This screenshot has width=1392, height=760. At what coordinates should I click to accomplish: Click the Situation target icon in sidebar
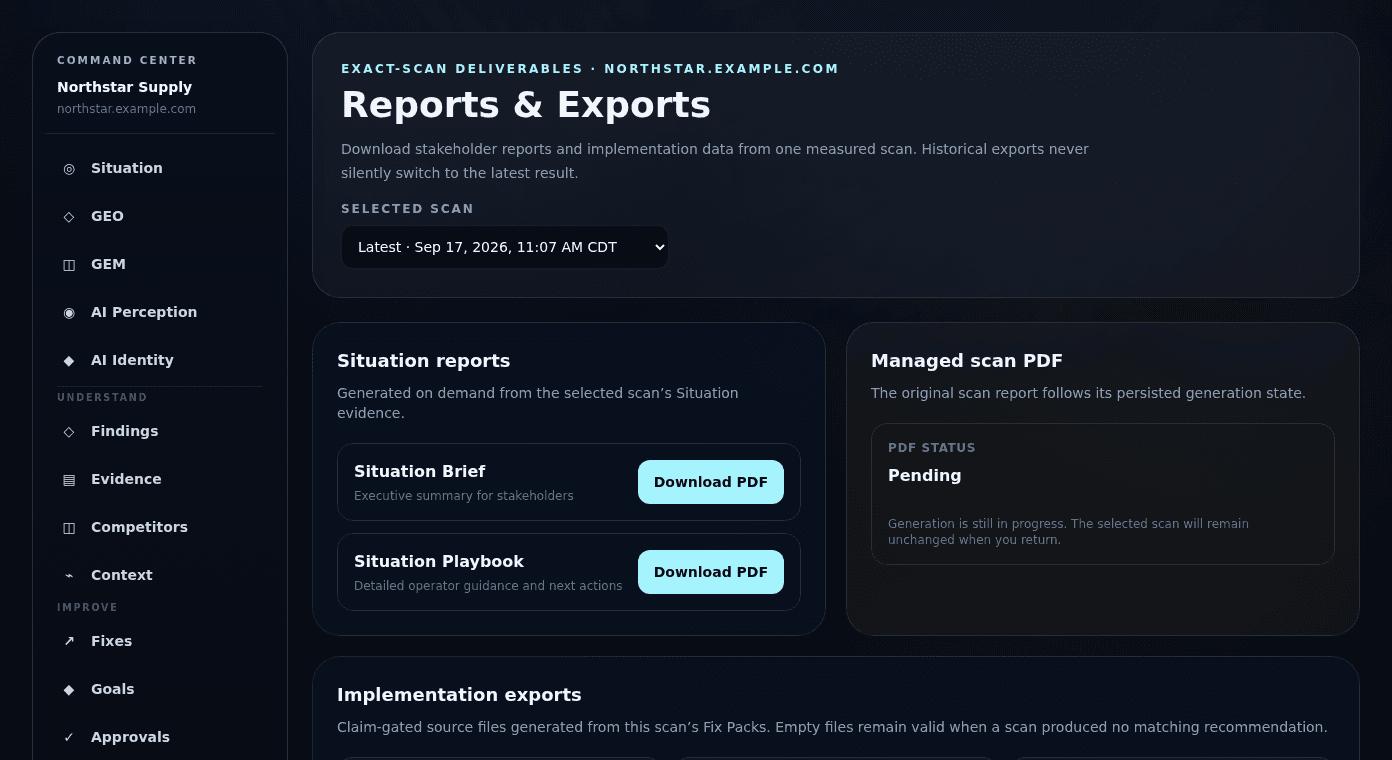[69, 168]
